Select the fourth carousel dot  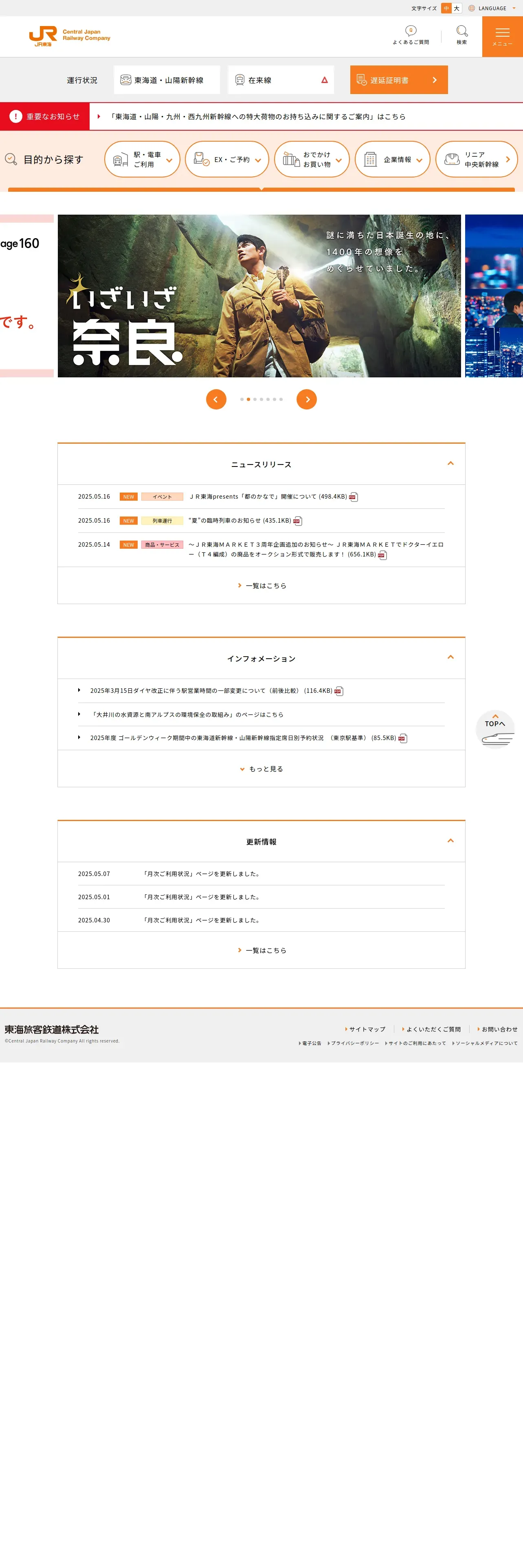point(261,399)
